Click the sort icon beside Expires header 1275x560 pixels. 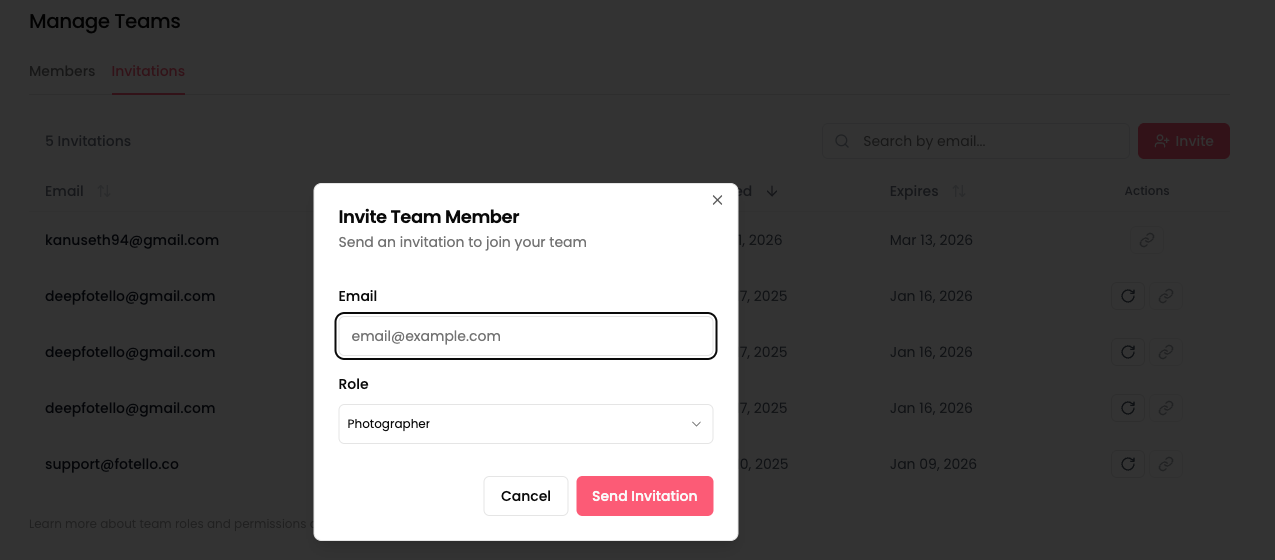click(958, 191)
